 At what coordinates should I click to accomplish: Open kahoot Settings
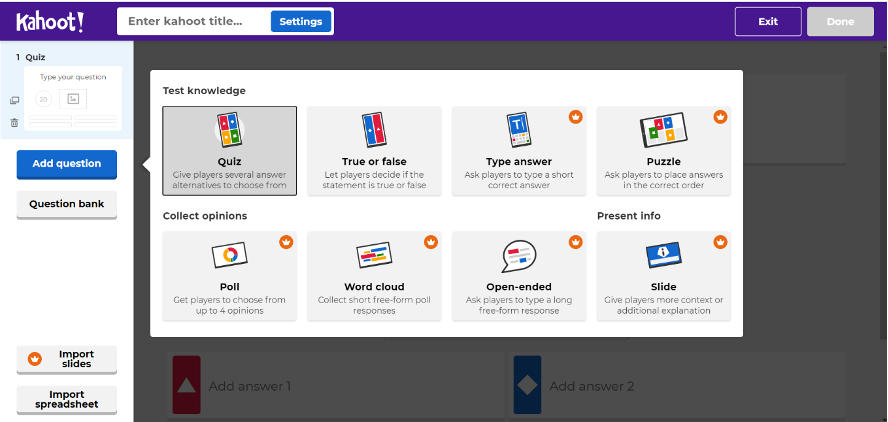(x=301, y=22)
